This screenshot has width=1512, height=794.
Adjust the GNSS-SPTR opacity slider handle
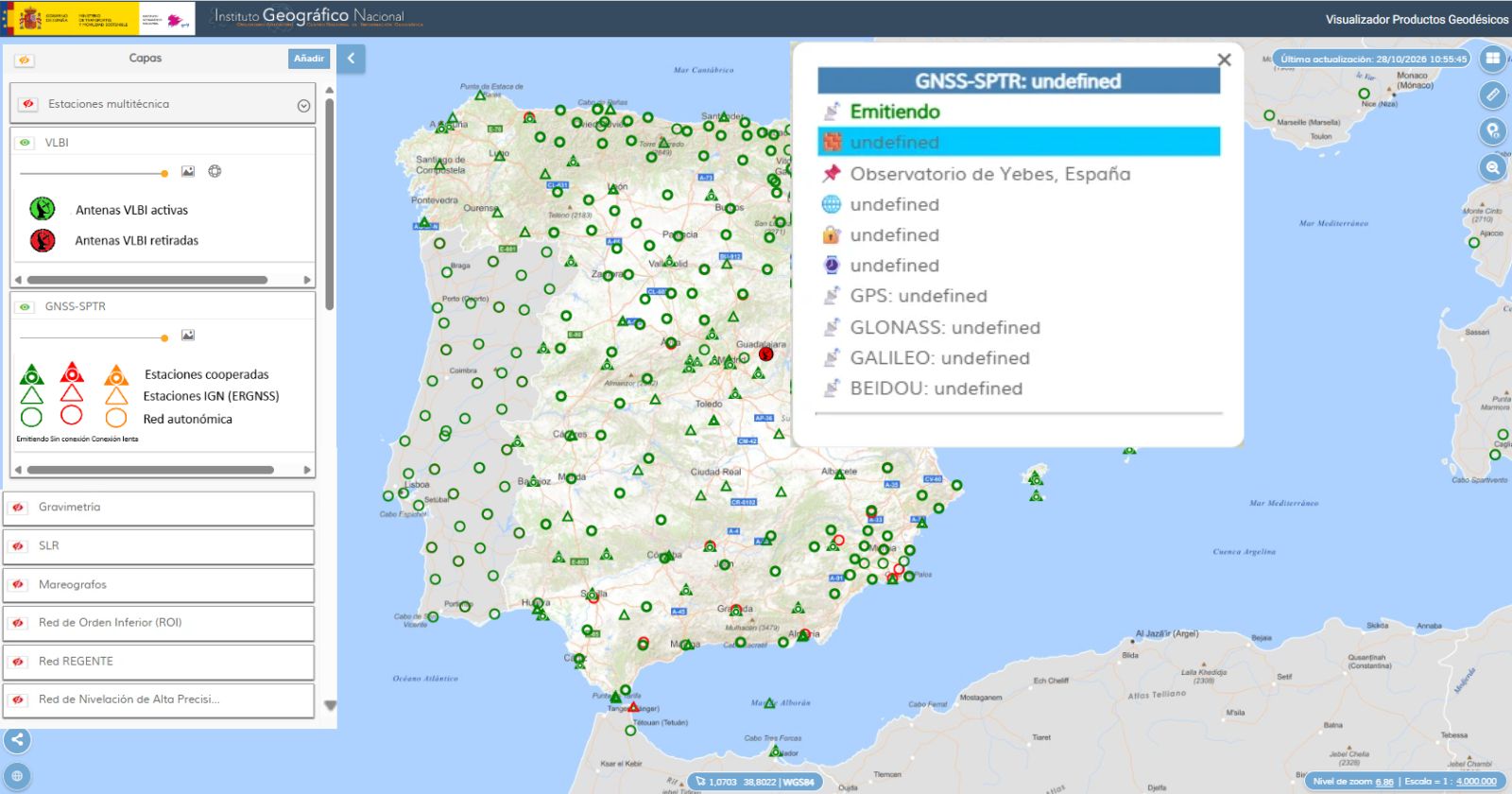pos(164,337)
